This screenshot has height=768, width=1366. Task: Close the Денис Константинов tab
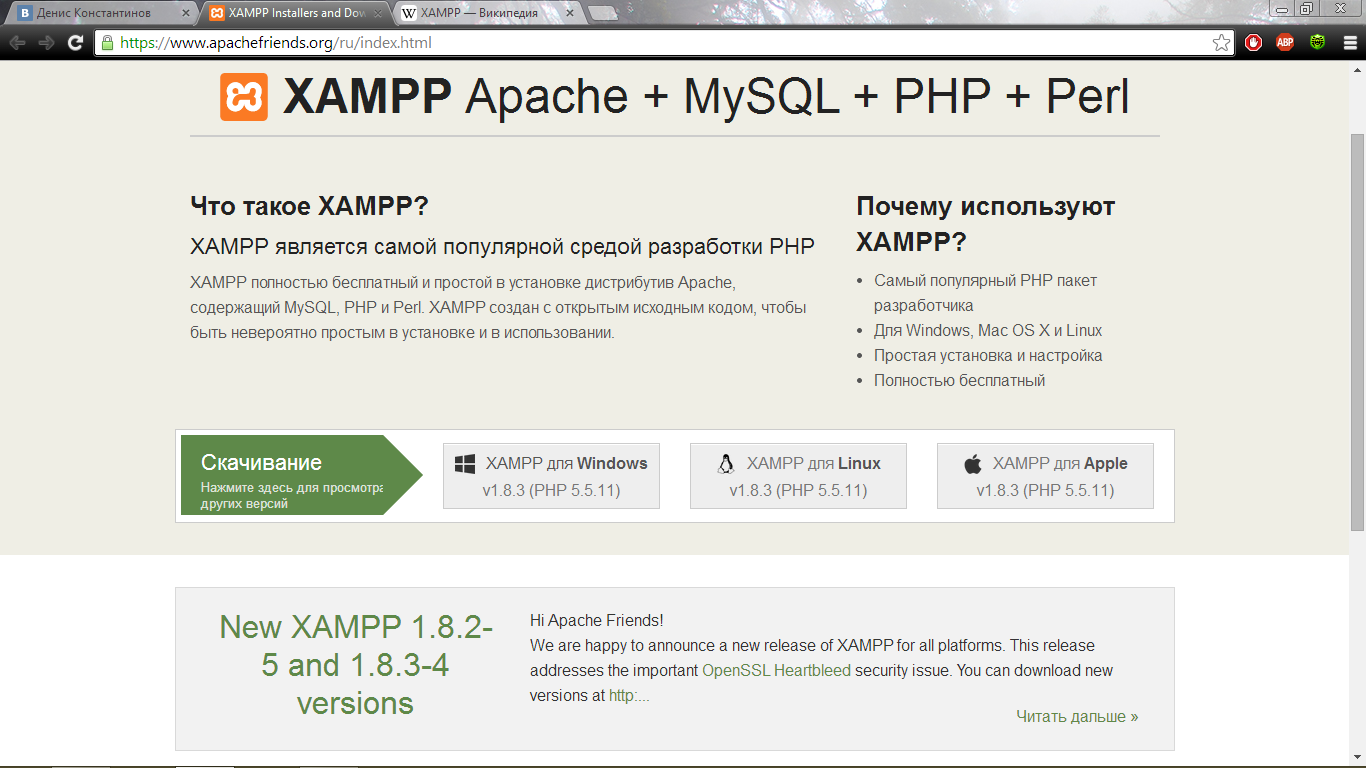click(x=185, y=14)
